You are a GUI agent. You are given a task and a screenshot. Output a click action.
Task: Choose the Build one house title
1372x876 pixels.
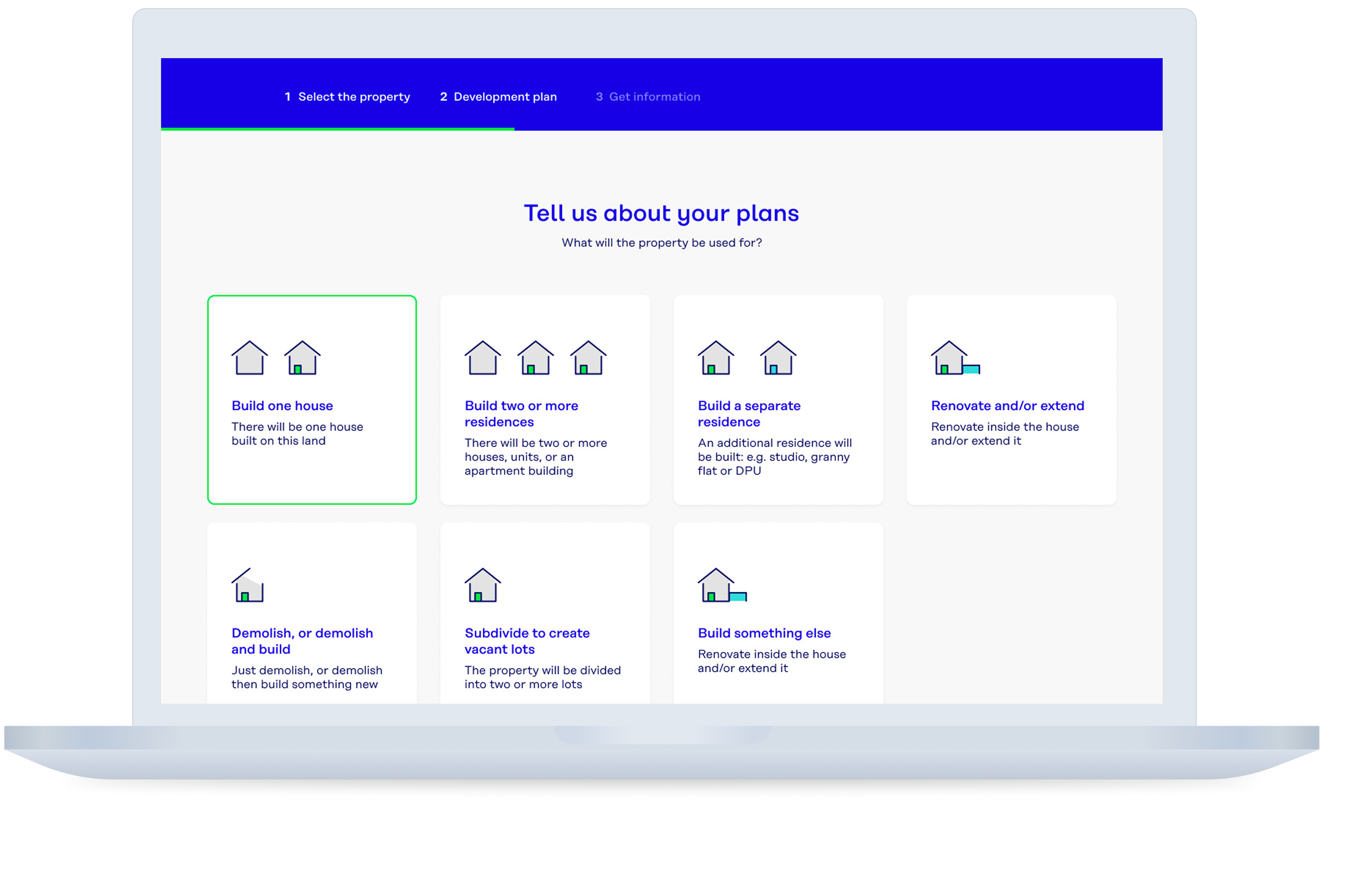pos(282,406)
